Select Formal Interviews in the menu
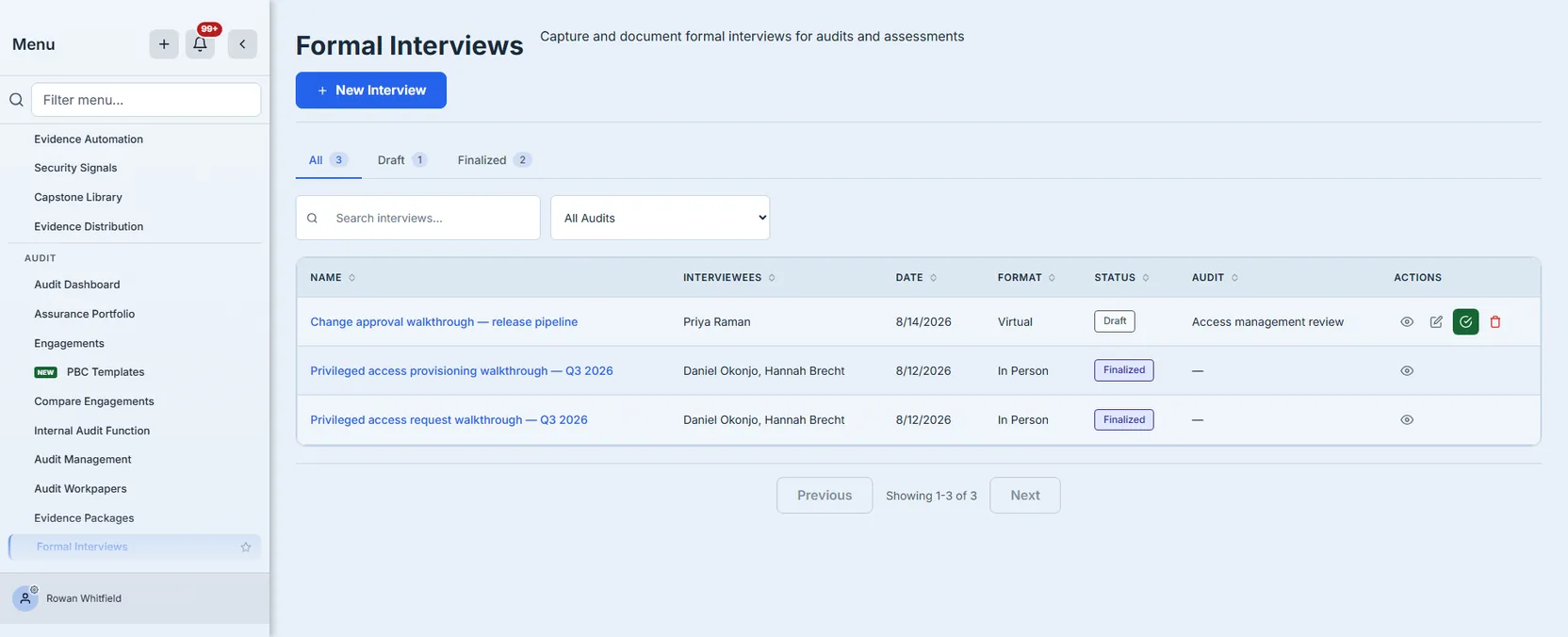The width and height of the screenshot is (1568, 637). [135, 547]
